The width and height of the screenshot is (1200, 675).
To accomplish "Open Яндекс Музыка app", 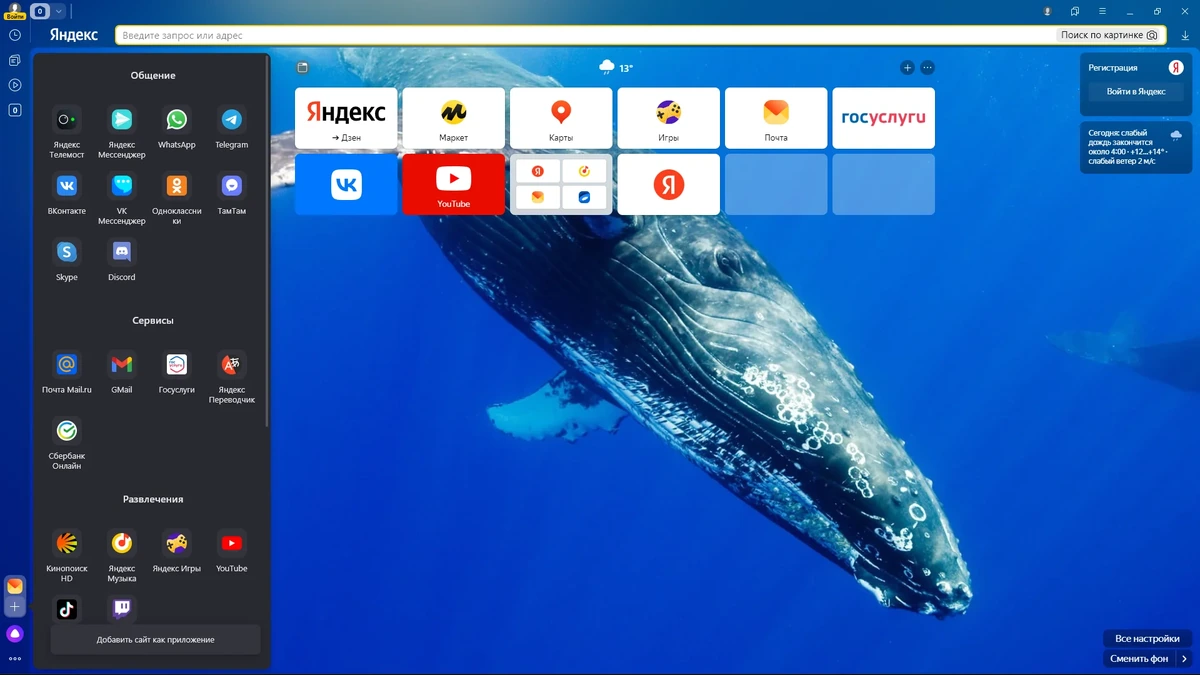I will 122,543.
